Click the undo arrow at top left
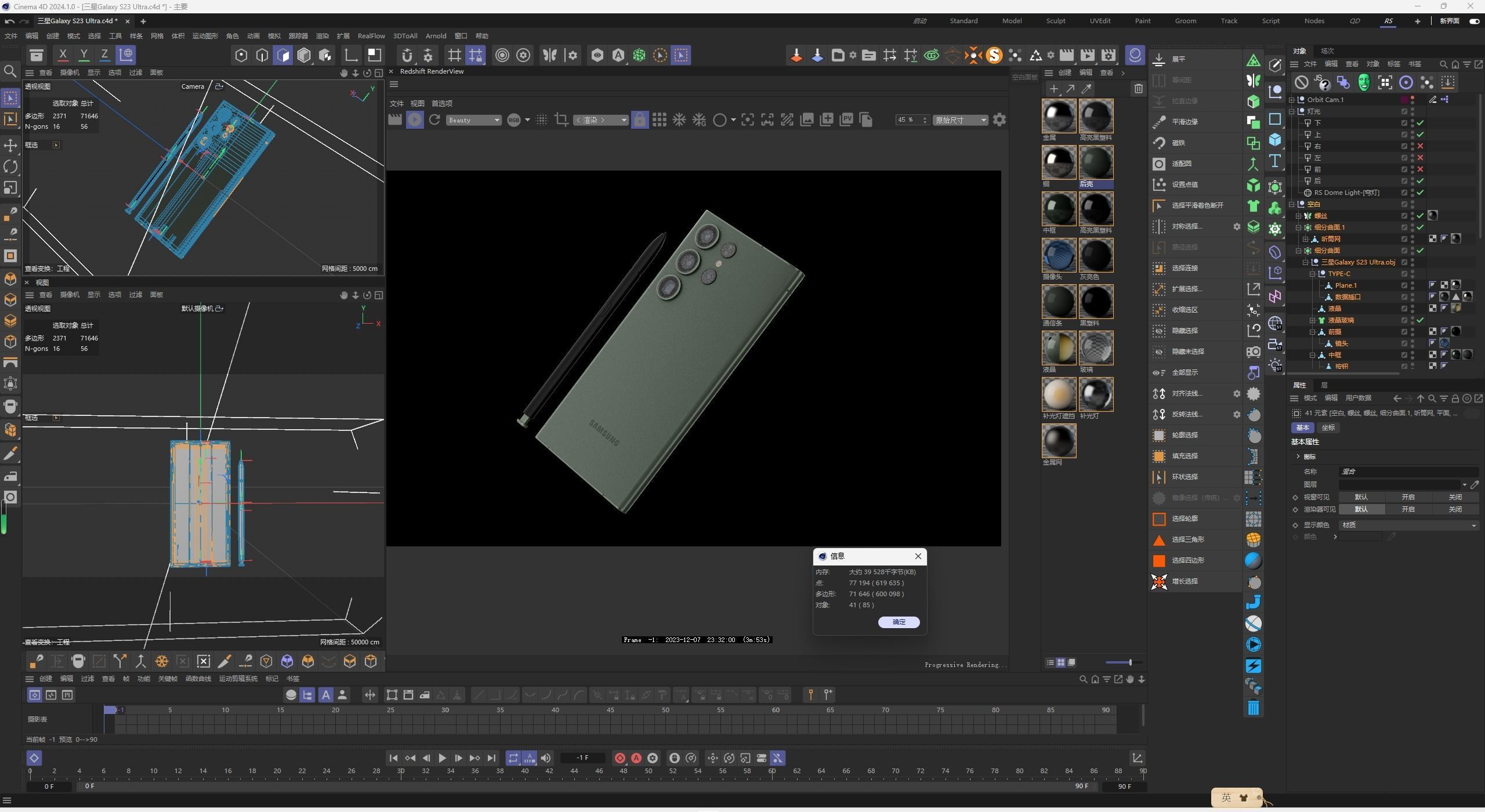 [9, 21]
